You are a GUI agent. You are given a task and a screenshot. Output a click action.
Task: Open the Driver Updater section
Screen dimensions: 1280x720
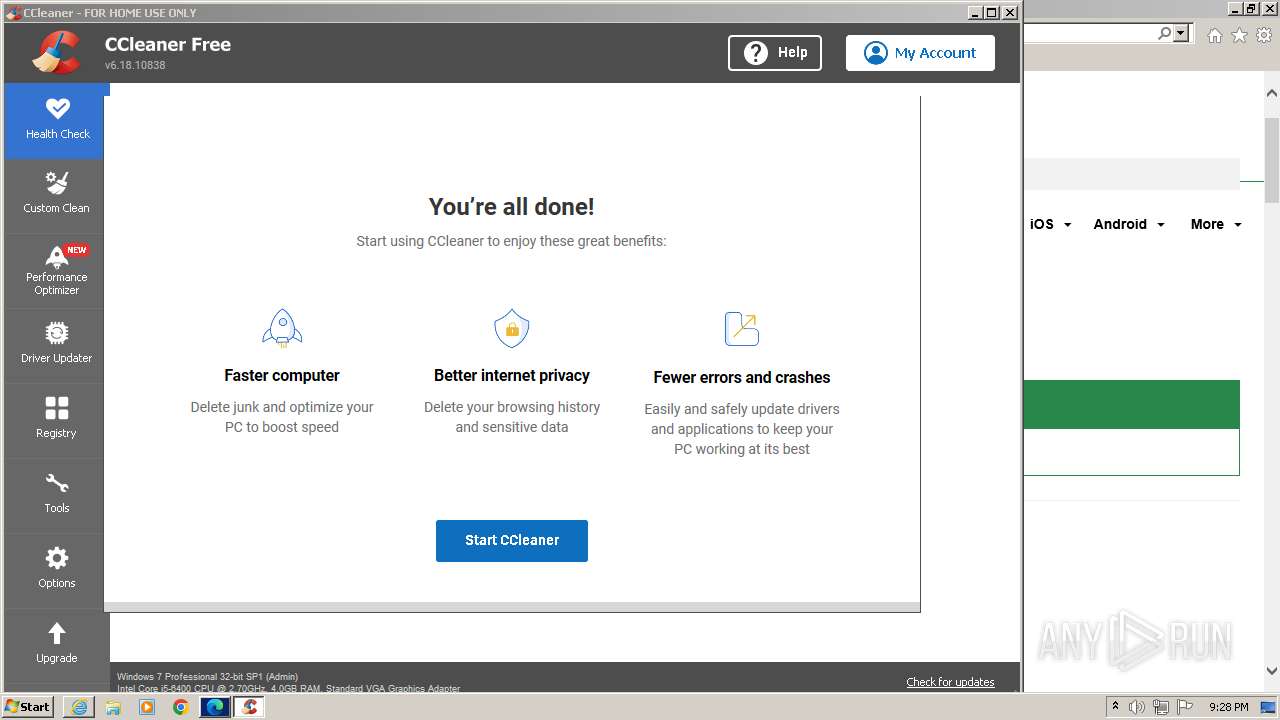57,345
